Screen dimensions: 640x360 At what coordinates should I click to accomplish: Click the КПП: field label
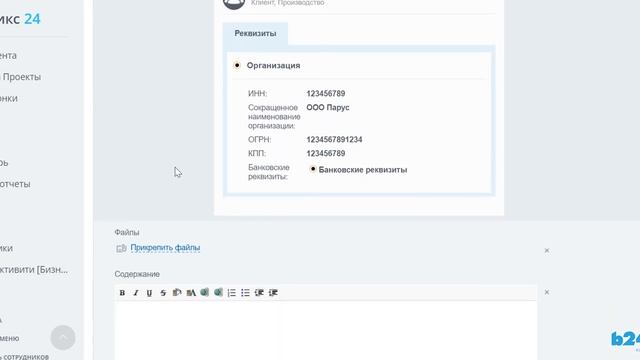(257, 153)
